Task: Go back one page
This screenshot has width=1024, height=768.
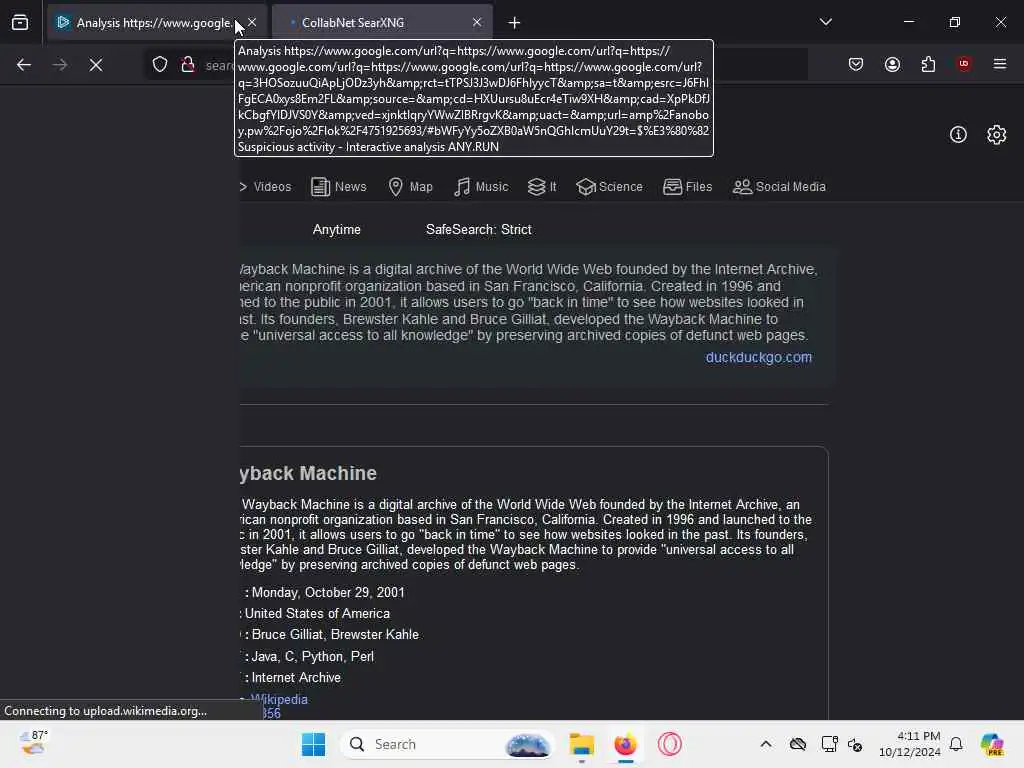Action: 24,65
